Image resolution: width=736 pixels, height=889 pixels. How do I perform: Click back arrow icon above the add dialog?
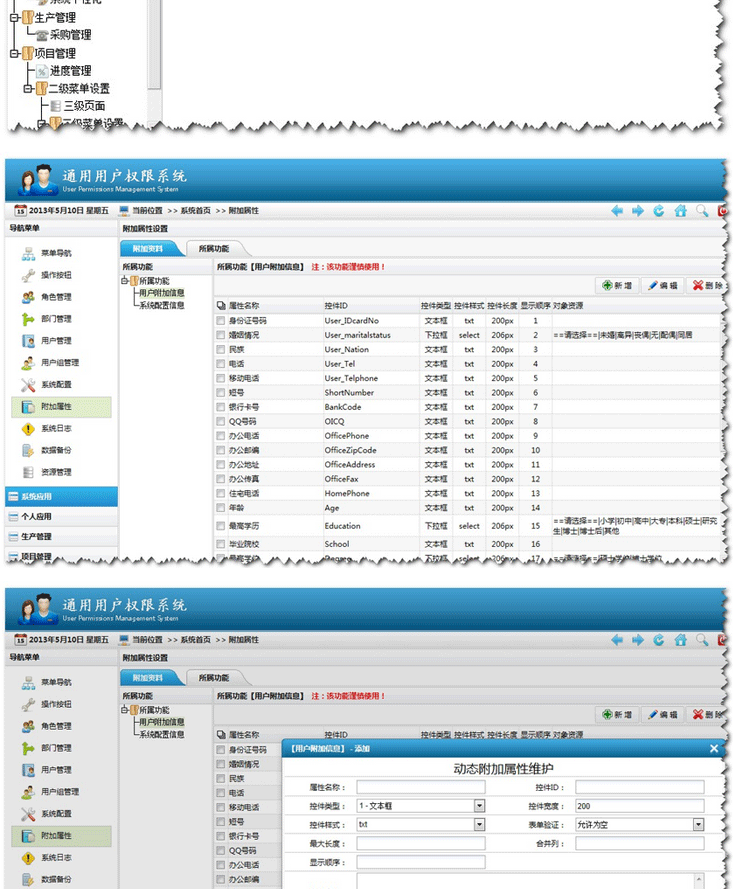[x=617, y=640]
